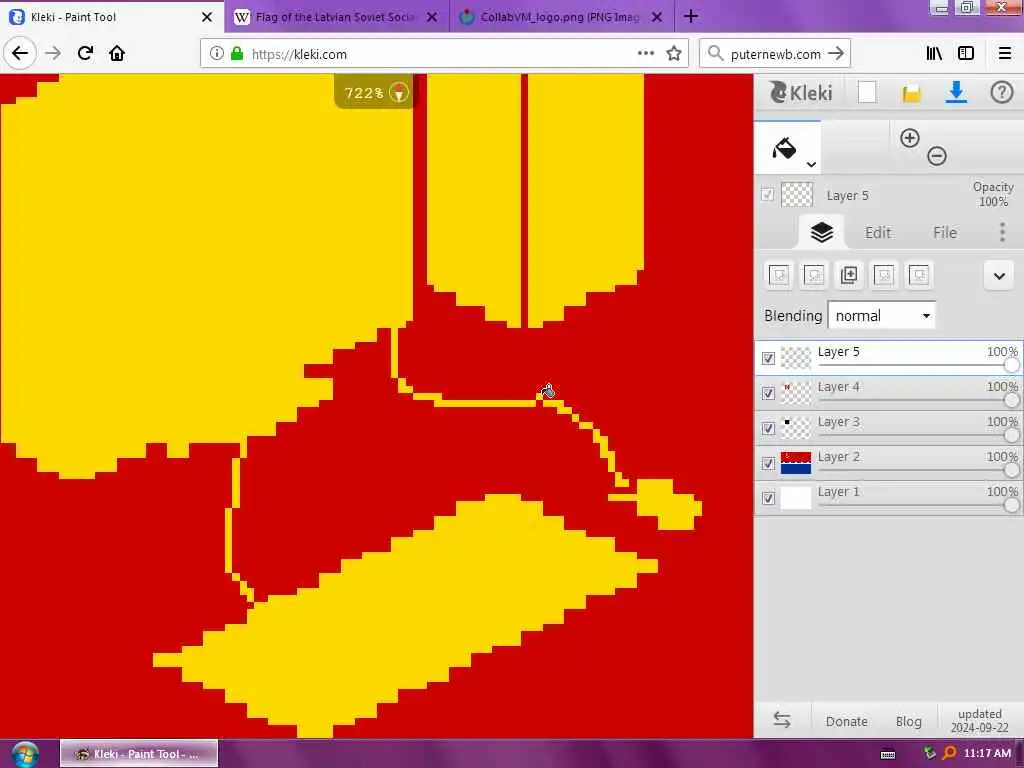Click the Kleki logo

801,93
